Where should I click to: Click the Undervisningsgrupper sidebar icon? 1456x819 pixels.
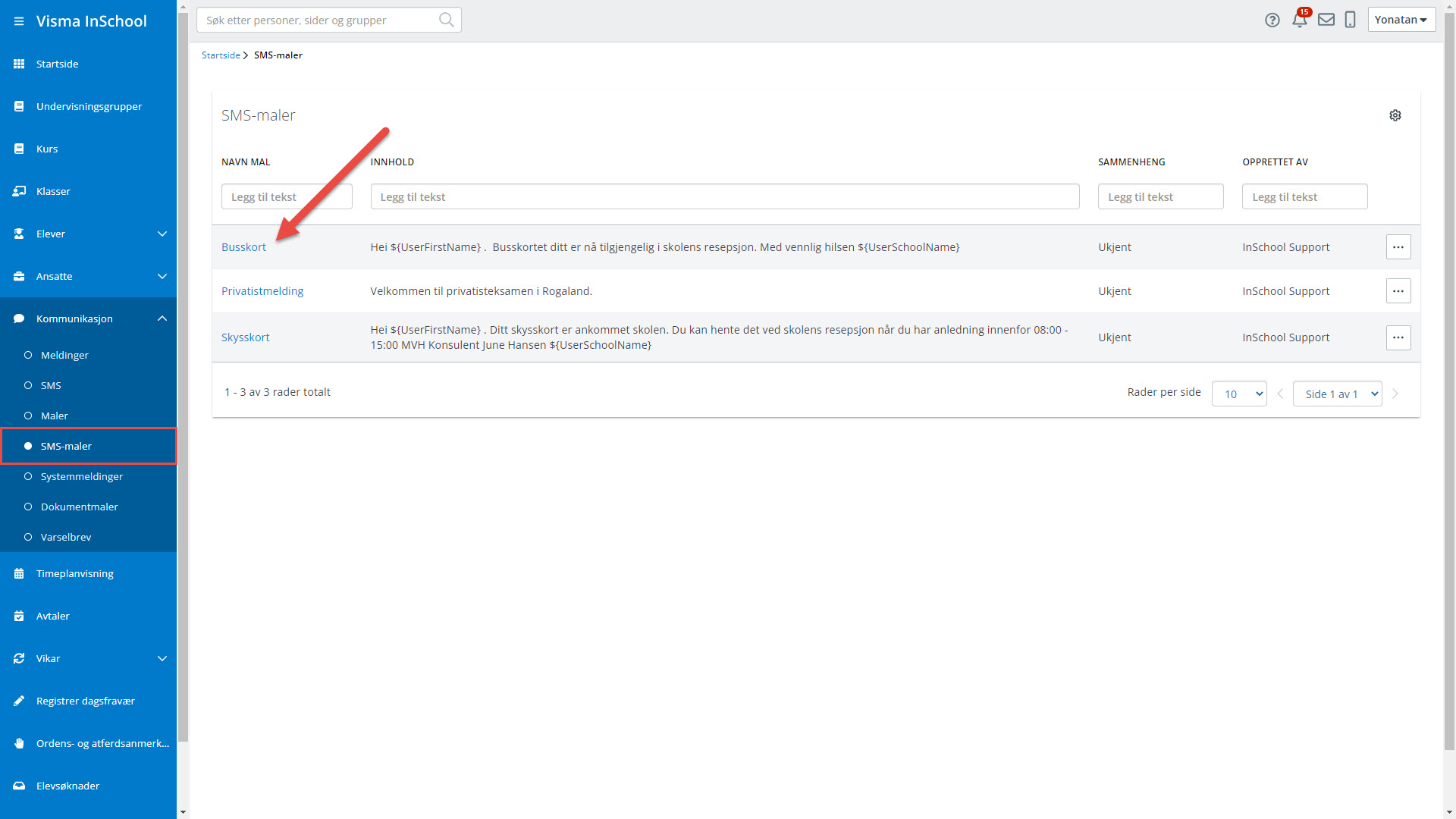pyautogui.click(x=19, y=106)
